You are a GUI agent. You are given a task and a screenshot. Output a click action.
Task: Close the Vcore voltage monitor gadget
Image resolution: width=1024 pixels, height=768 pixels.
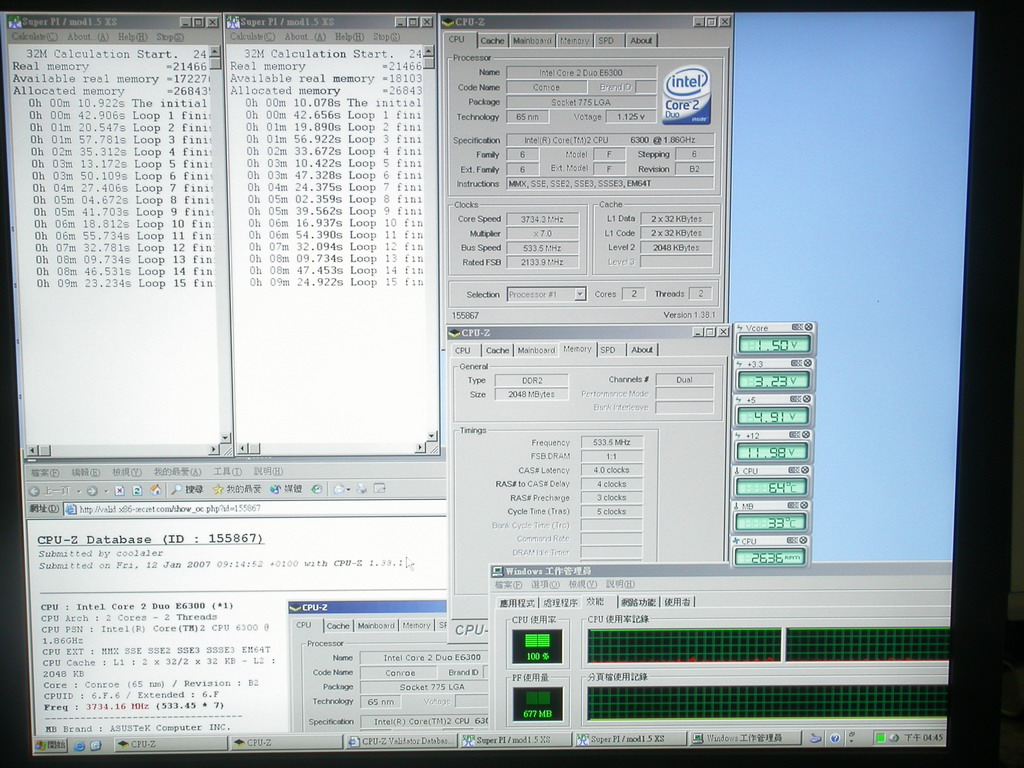tap(808, 327)
